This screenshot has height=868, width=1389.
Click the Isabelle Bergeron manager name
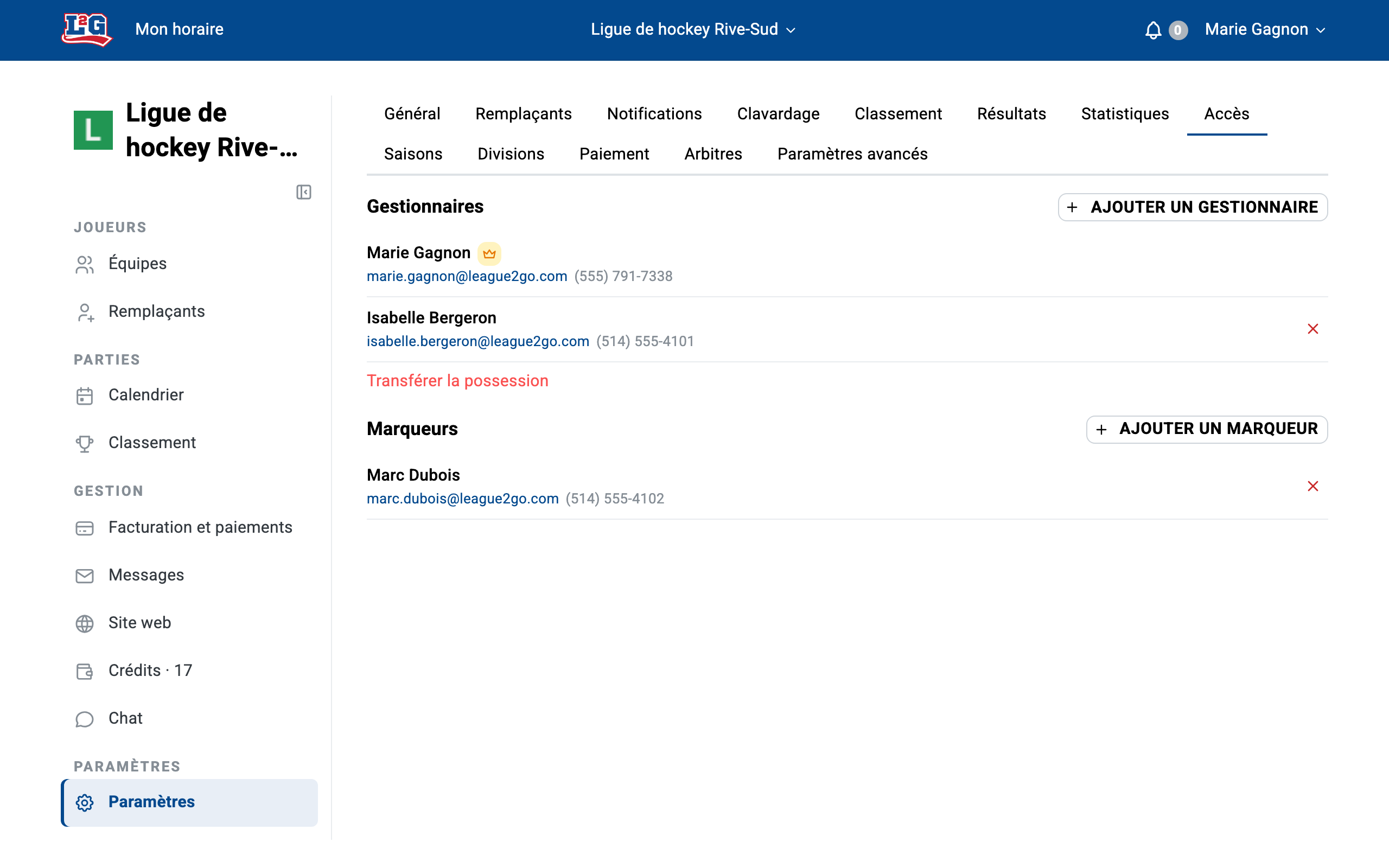pos(431,318)
